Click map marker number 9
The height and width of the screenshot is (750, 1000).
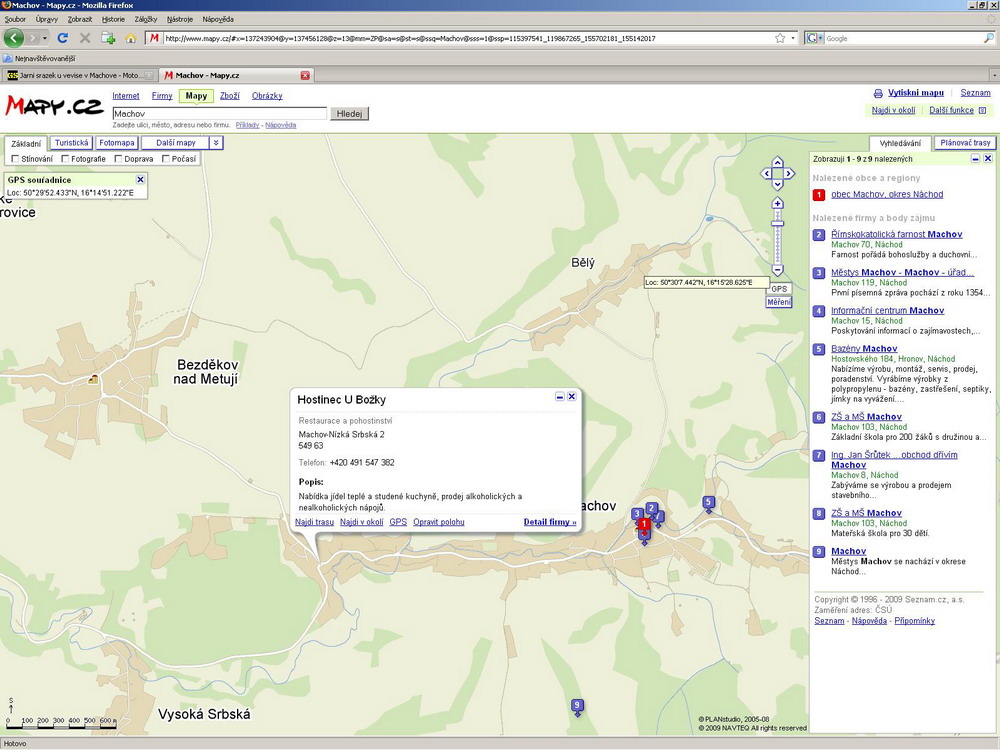(x=577, y=706)
